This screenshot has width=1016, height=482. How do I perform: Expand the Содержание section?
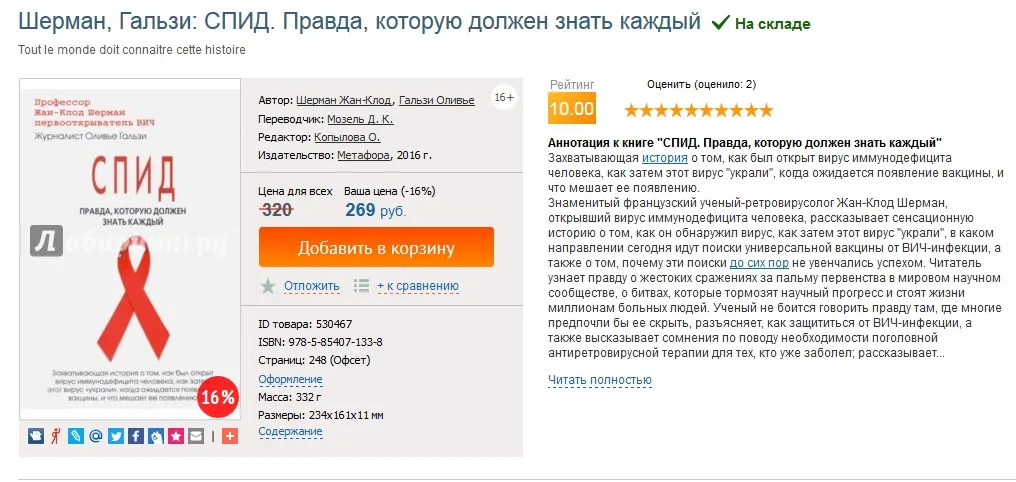290,431
